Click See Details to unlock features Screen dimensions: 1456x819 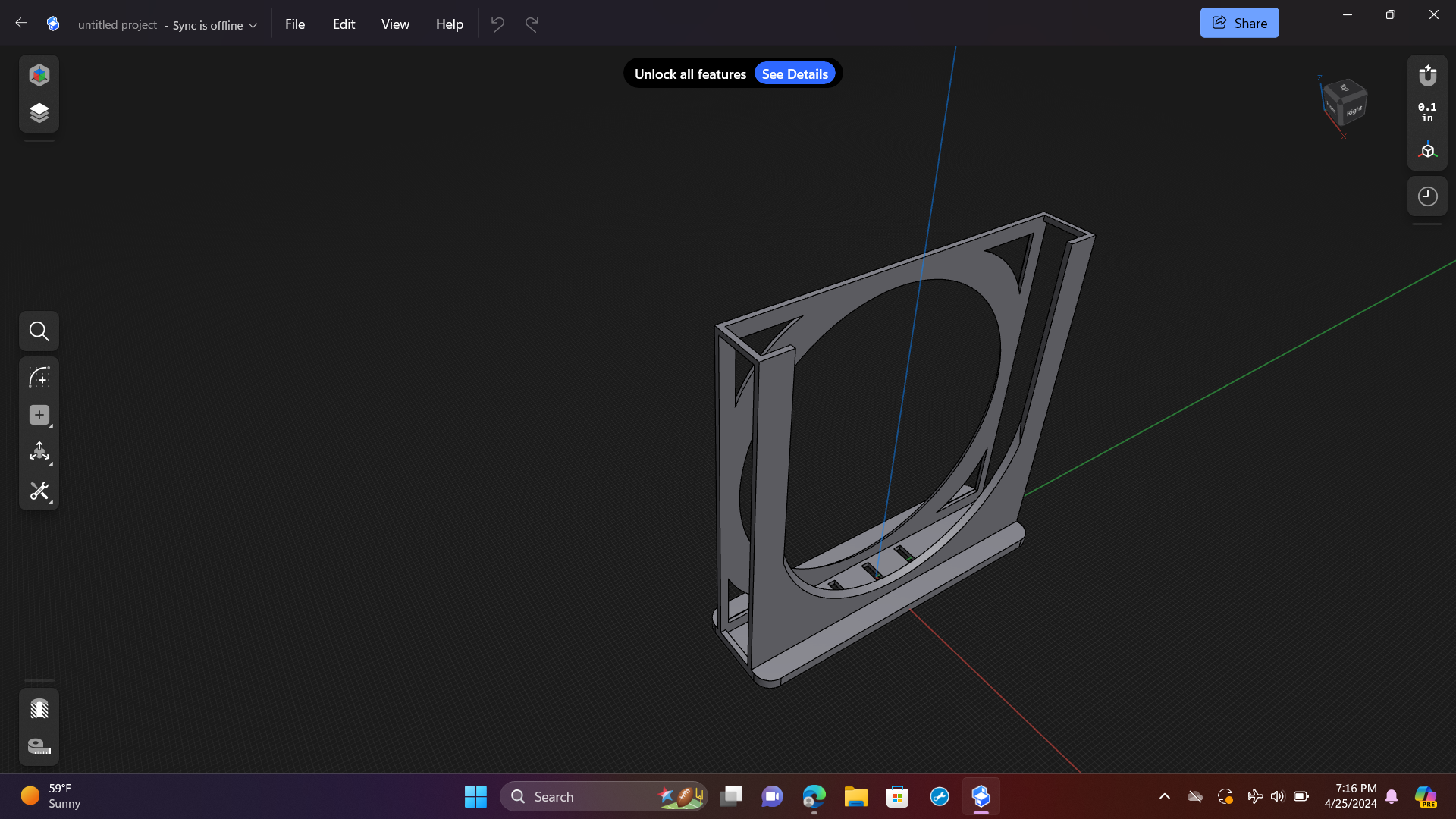pyautogui.click(x=794, y=73)
